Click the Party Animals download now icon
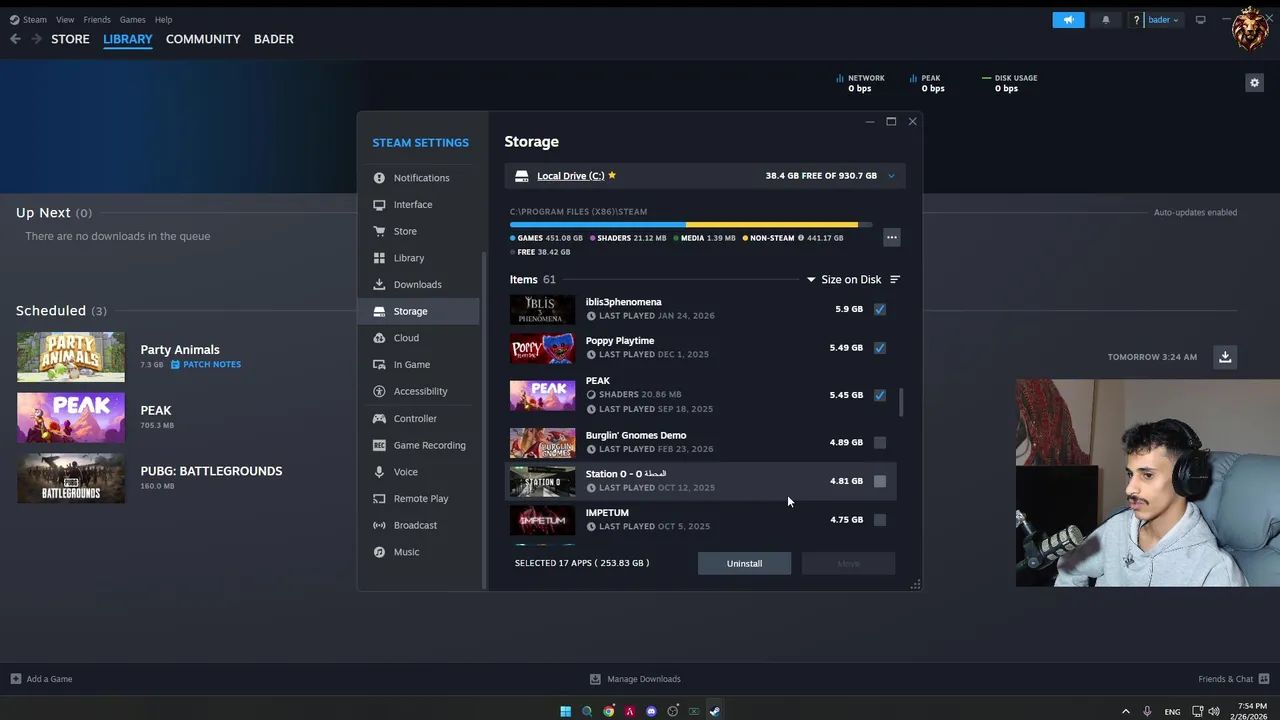 pos(1225,357)
